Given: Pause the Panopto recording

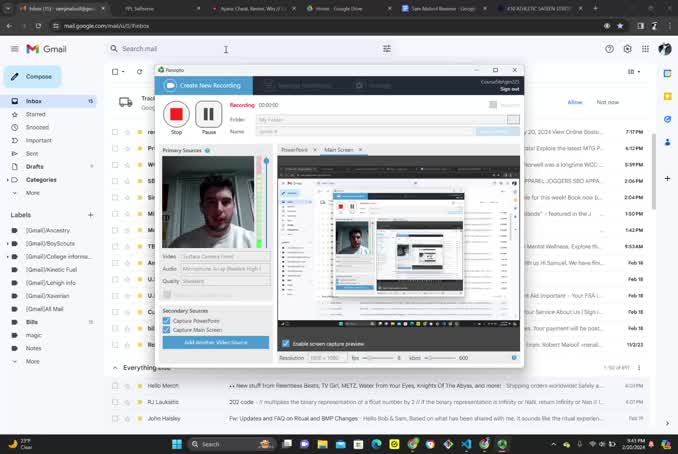Looking at the screenshot, I should (x=209, y=115).
